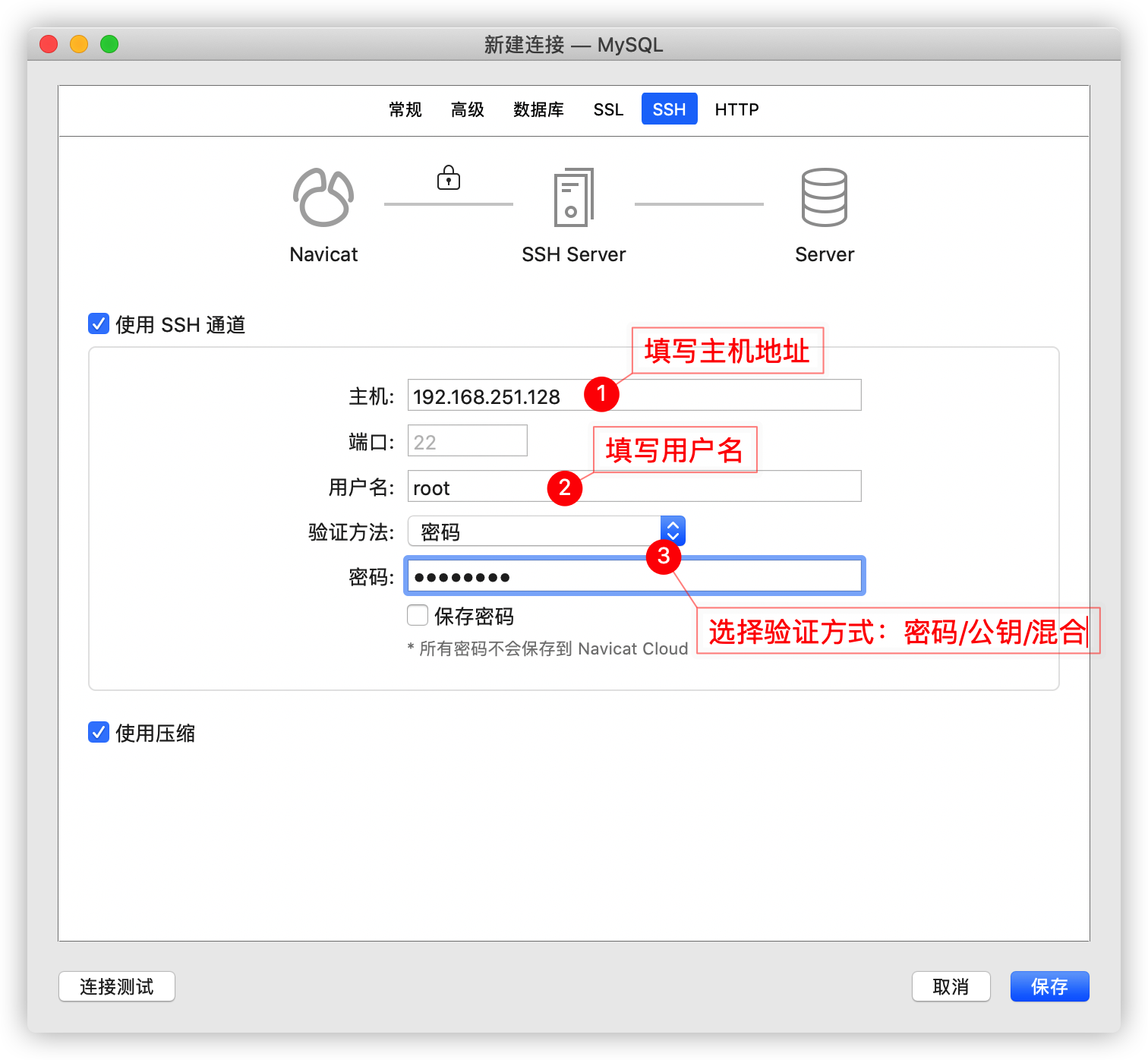
Task: Click the 主机 input field
Action: 635,395
